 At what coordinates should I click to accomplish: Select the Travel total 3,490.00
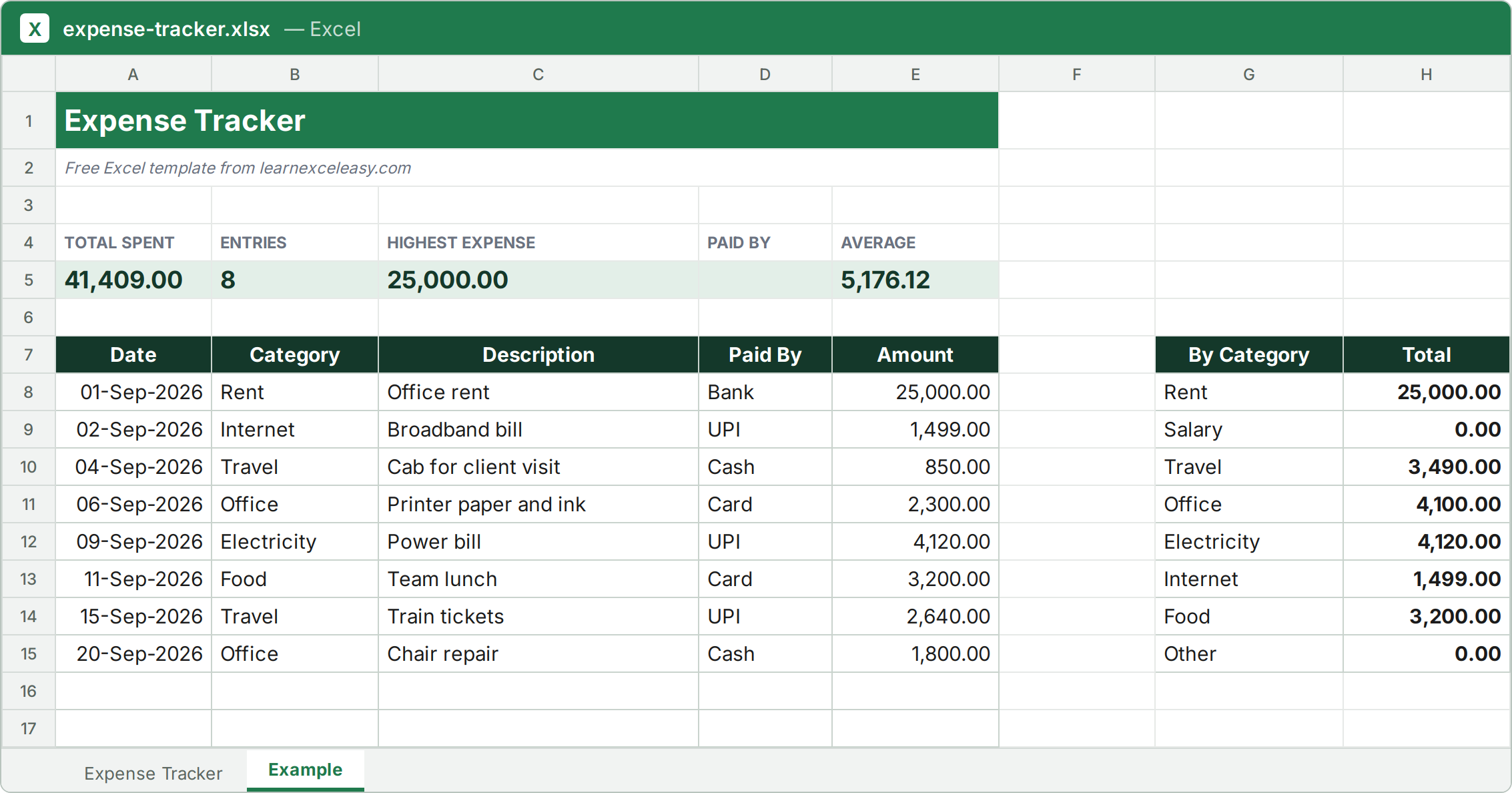pos(1427,467)
